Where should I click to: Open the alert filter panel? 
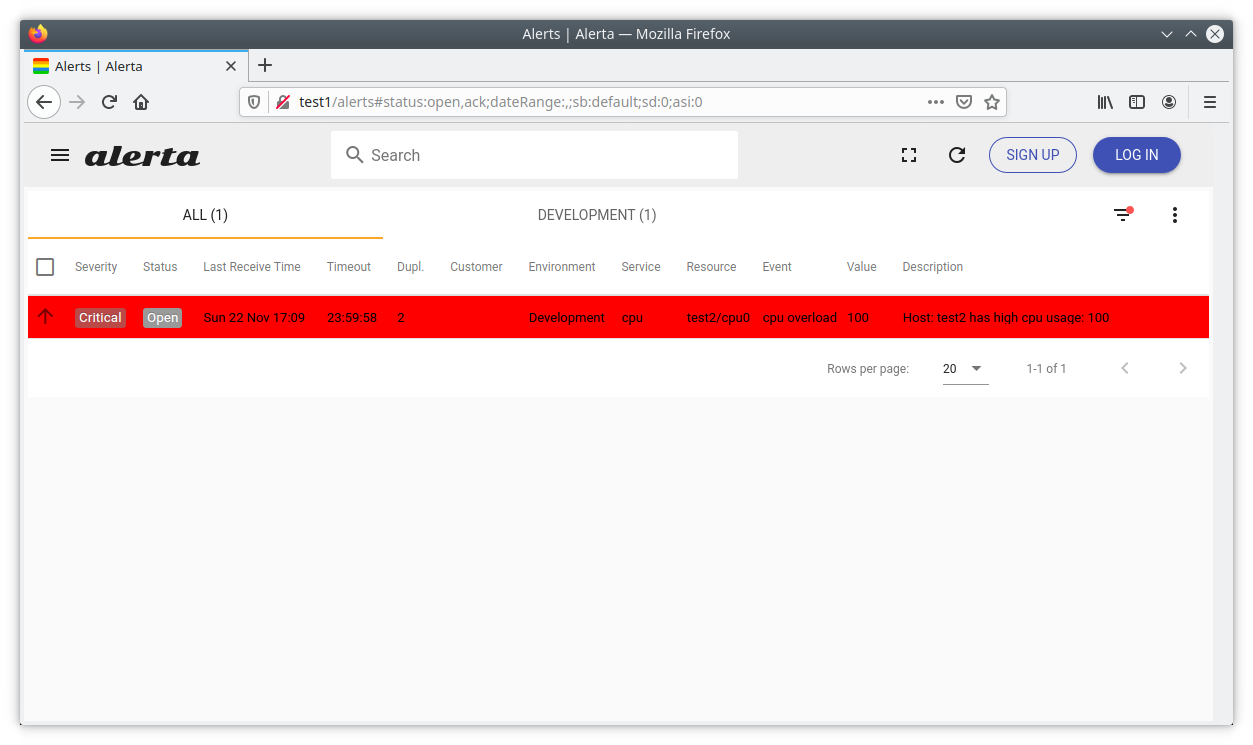pos(1121,215)
